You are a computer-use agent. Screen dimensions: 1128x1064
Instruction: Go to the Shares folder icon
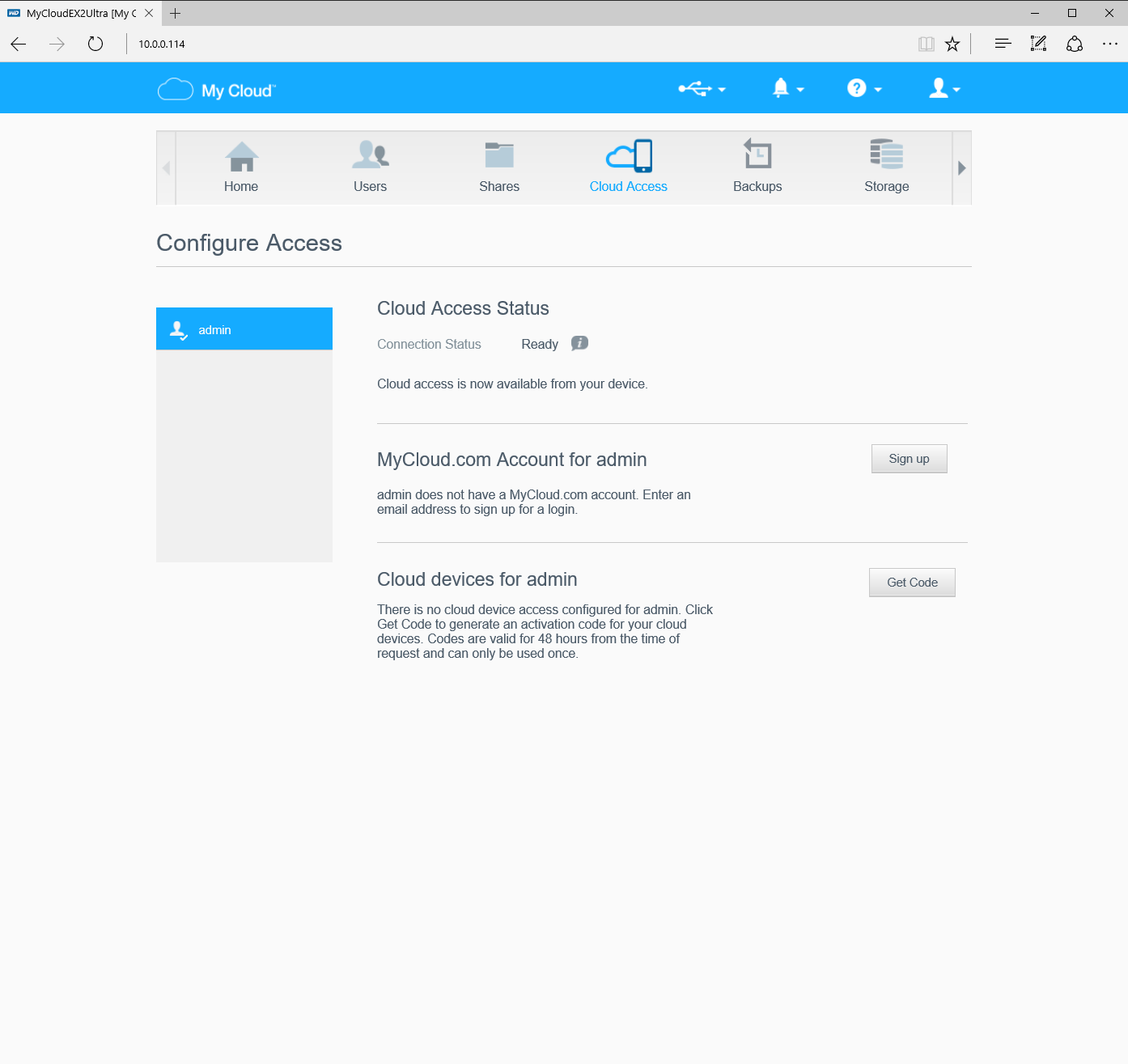click(x=499, y=155)
